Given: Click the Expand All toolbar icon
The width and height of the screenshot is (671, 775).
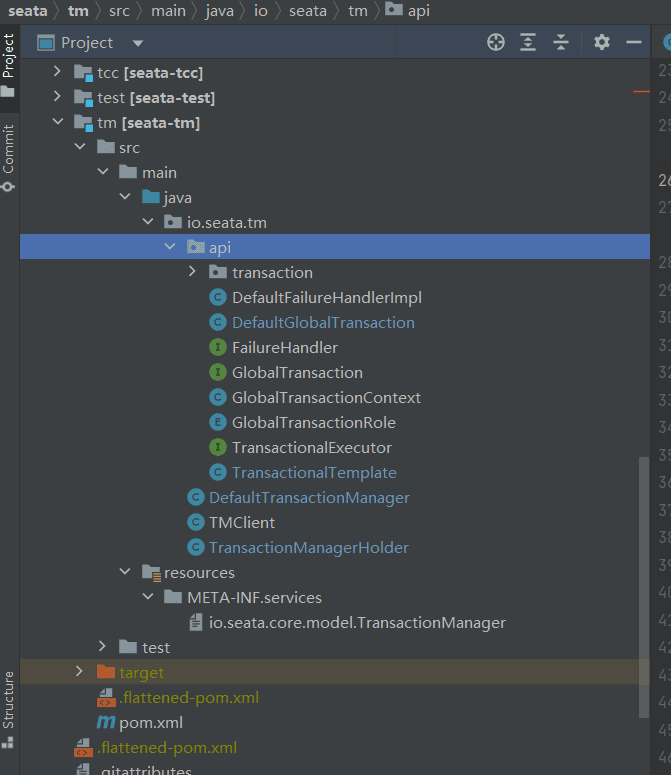Looking at the screenshot, I should coord(528,43).
